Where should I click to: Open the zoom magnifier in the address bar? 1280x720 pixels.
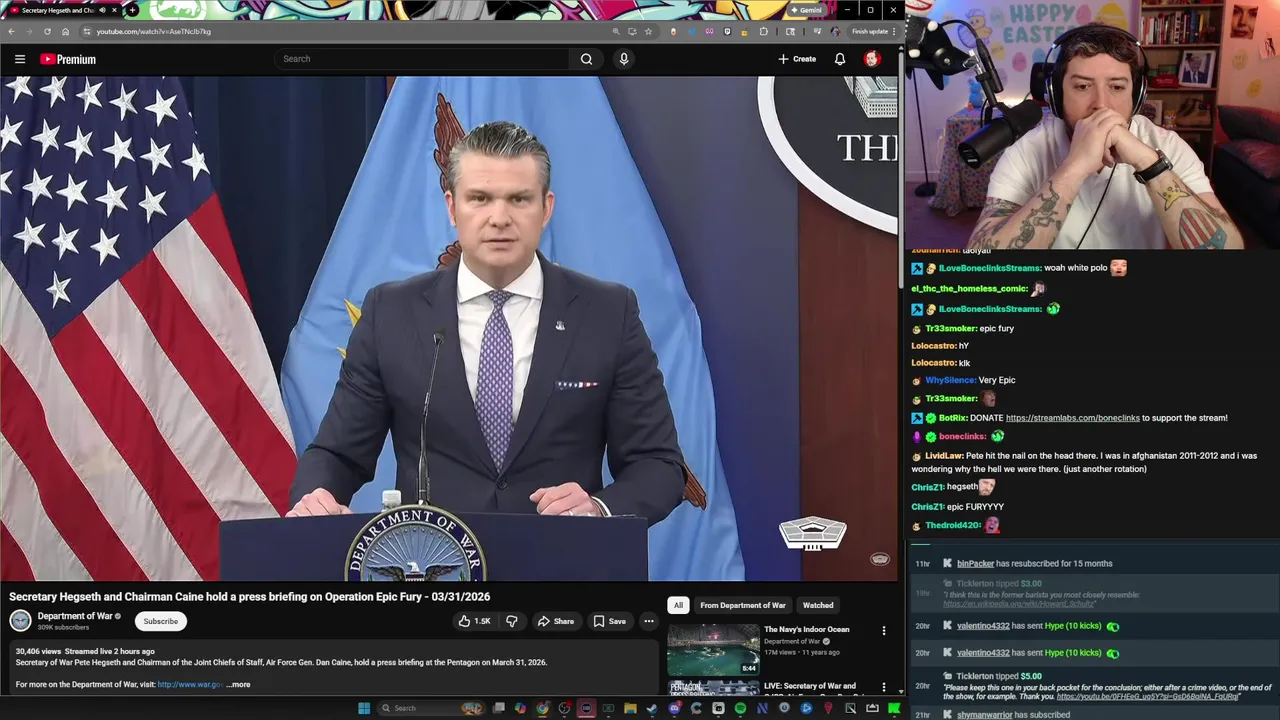click(616, 31)
